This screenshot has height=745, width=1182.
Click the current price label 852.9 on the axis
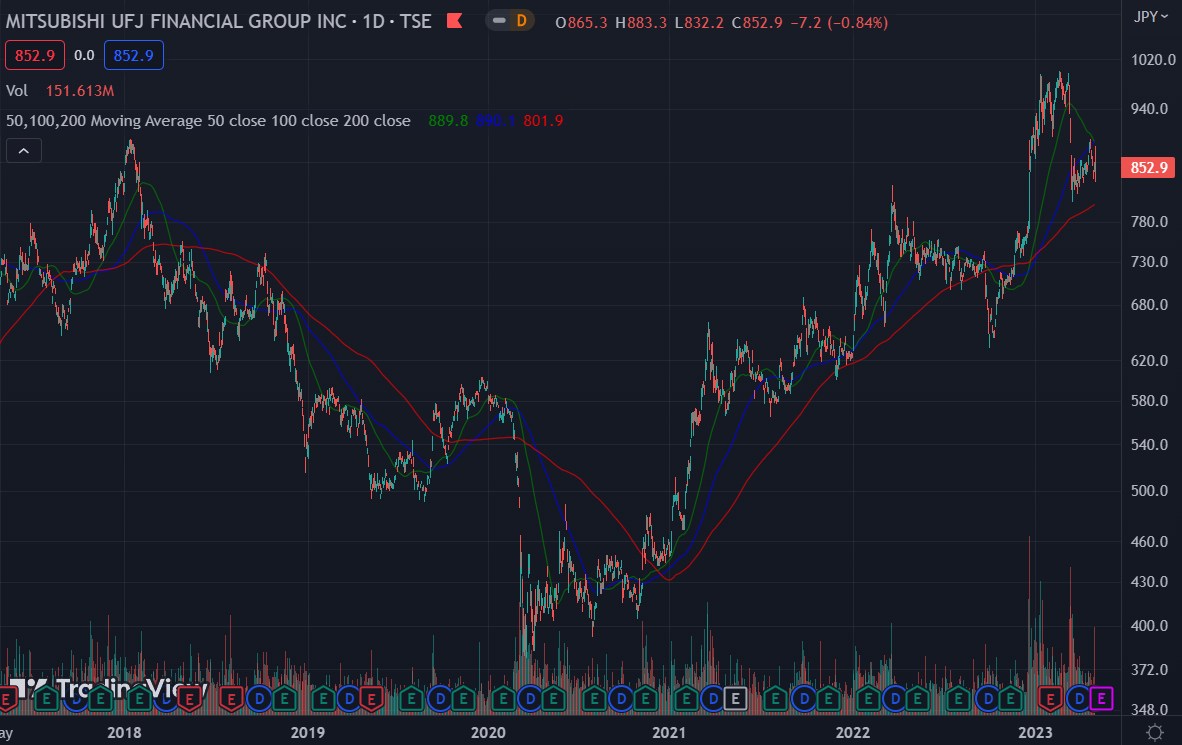1148,167
